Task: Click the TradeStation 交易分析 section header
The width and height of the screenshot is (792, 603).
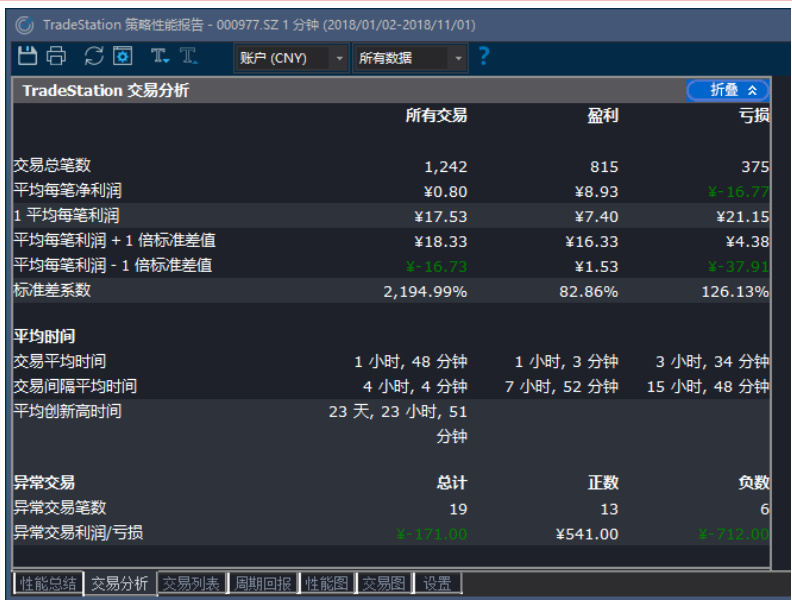Action: tap(106, 91)
